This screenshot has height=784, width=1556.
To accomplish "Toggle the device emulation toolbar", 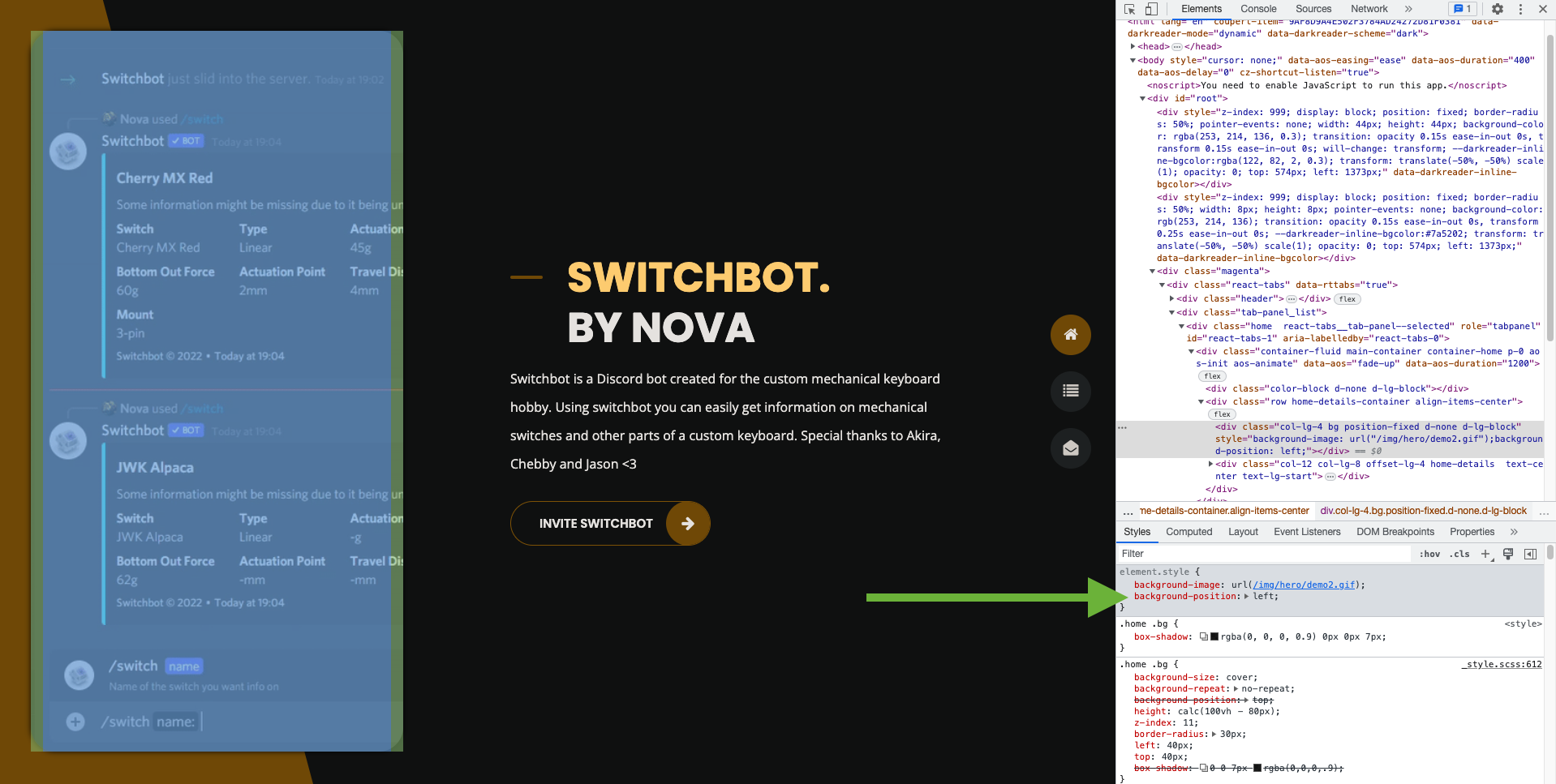I will pos(1150,9).
